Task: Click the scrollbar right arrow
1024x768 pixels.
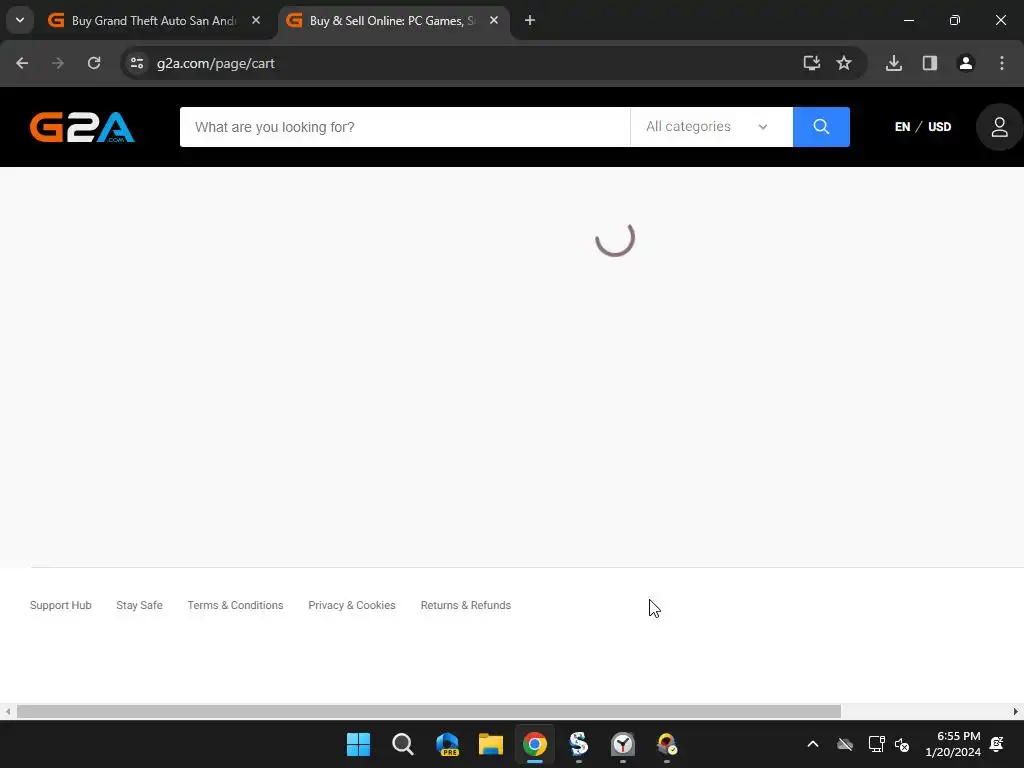Action: pos(1016,711)
